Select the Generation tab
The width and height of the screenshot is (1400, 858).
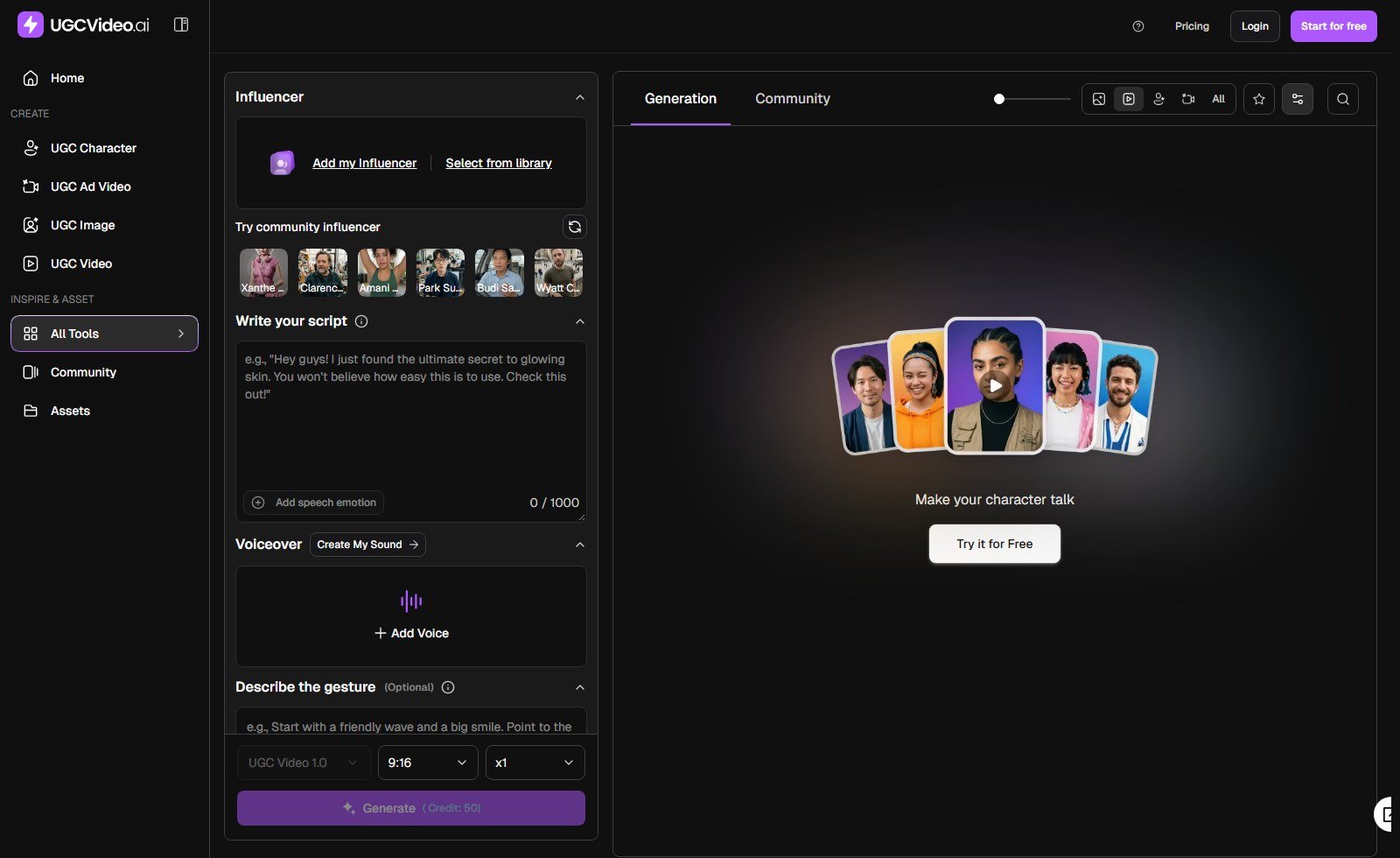tap(681, 99)
